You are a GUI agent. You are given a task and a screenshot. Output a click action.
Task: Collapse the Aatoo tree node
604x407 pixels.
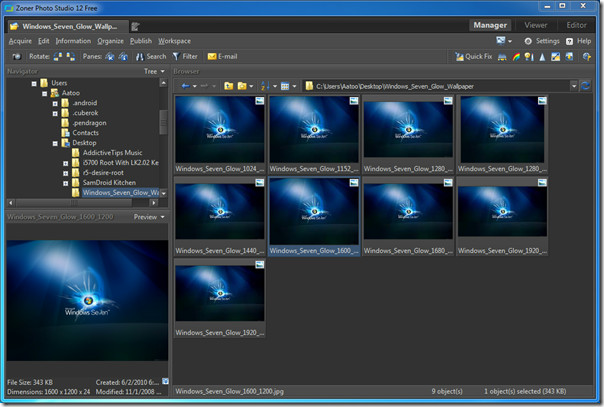pos(45,93)
